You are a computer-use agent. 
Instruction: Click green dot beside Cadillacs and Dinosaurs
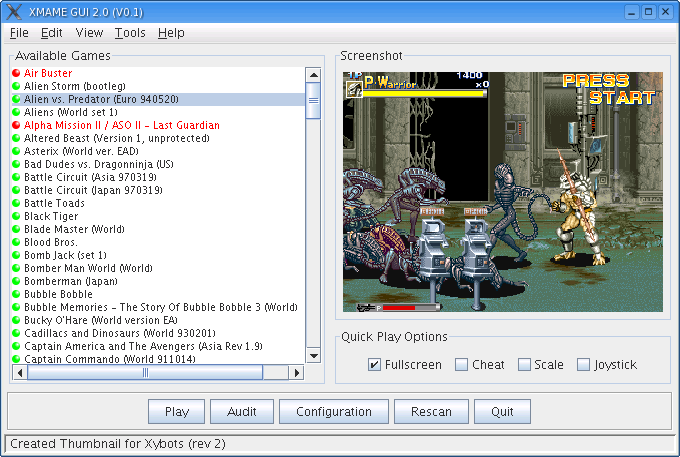click(x=16, y=333)
